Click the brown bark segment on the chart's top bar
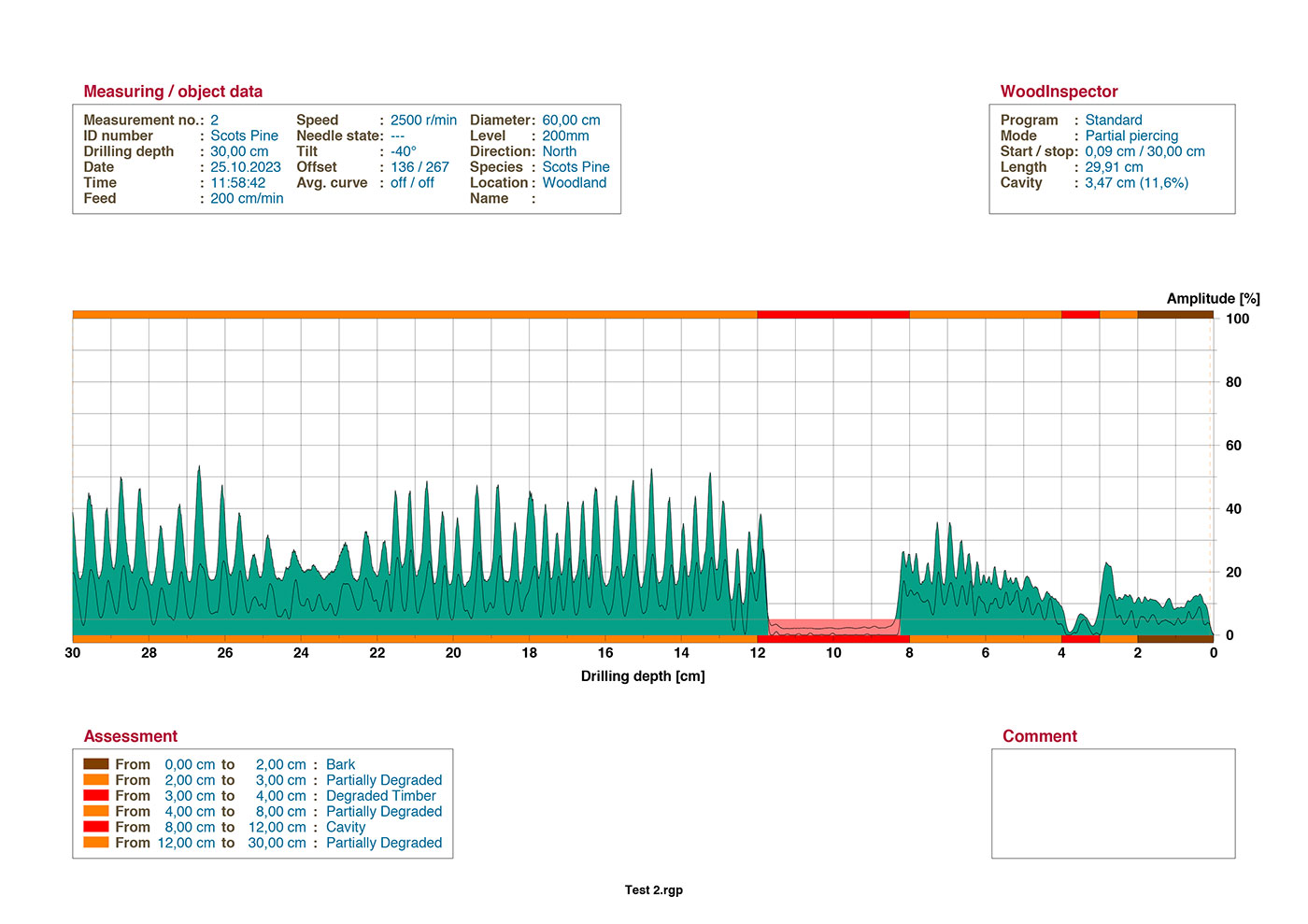 point(1174,315)
